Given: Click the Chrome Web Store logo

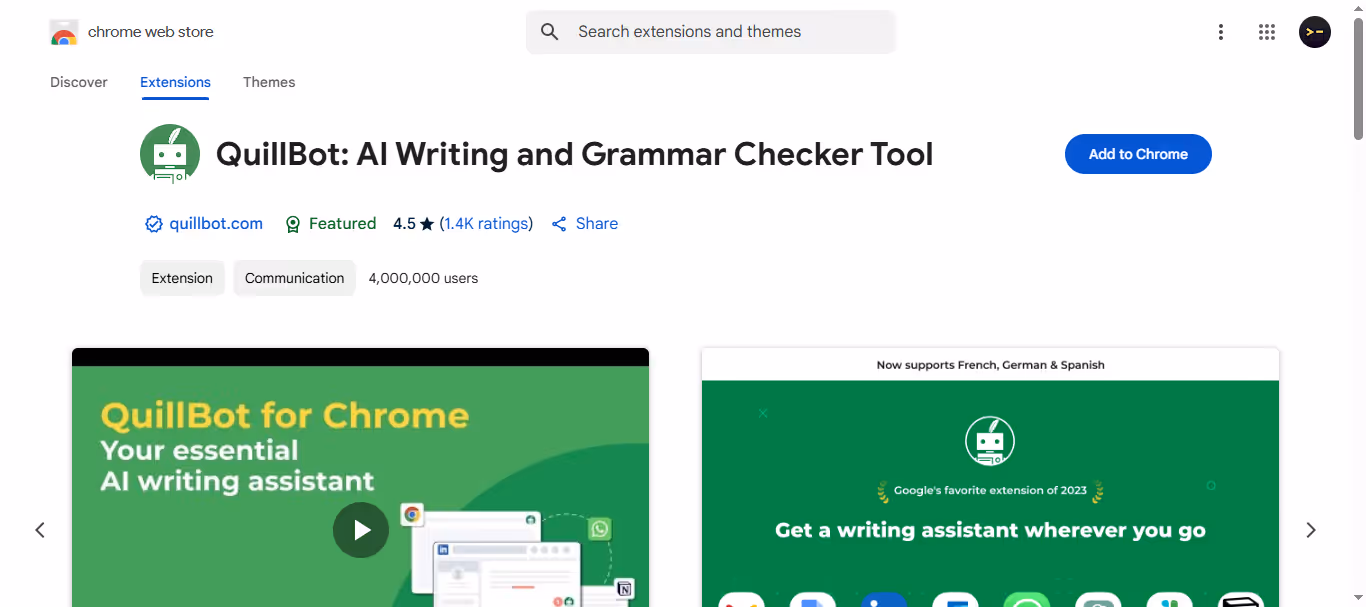Looking at the screenshot, I should click(x=64, y=32).
